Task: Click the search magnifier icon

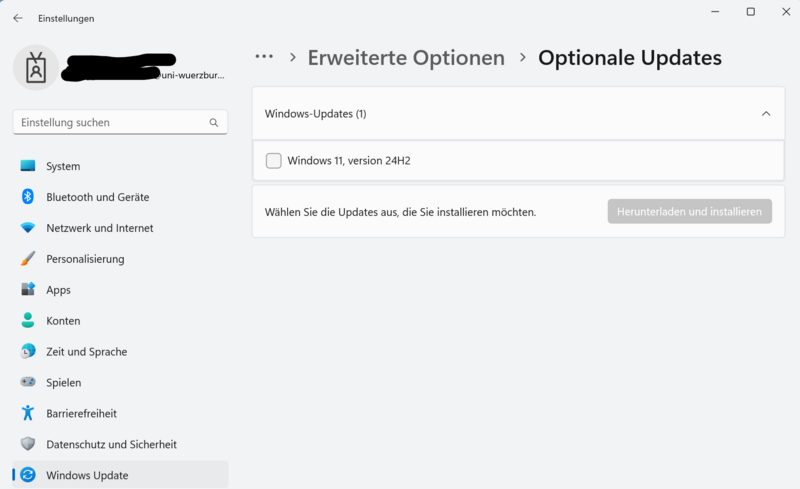Action: coord(214,123)
